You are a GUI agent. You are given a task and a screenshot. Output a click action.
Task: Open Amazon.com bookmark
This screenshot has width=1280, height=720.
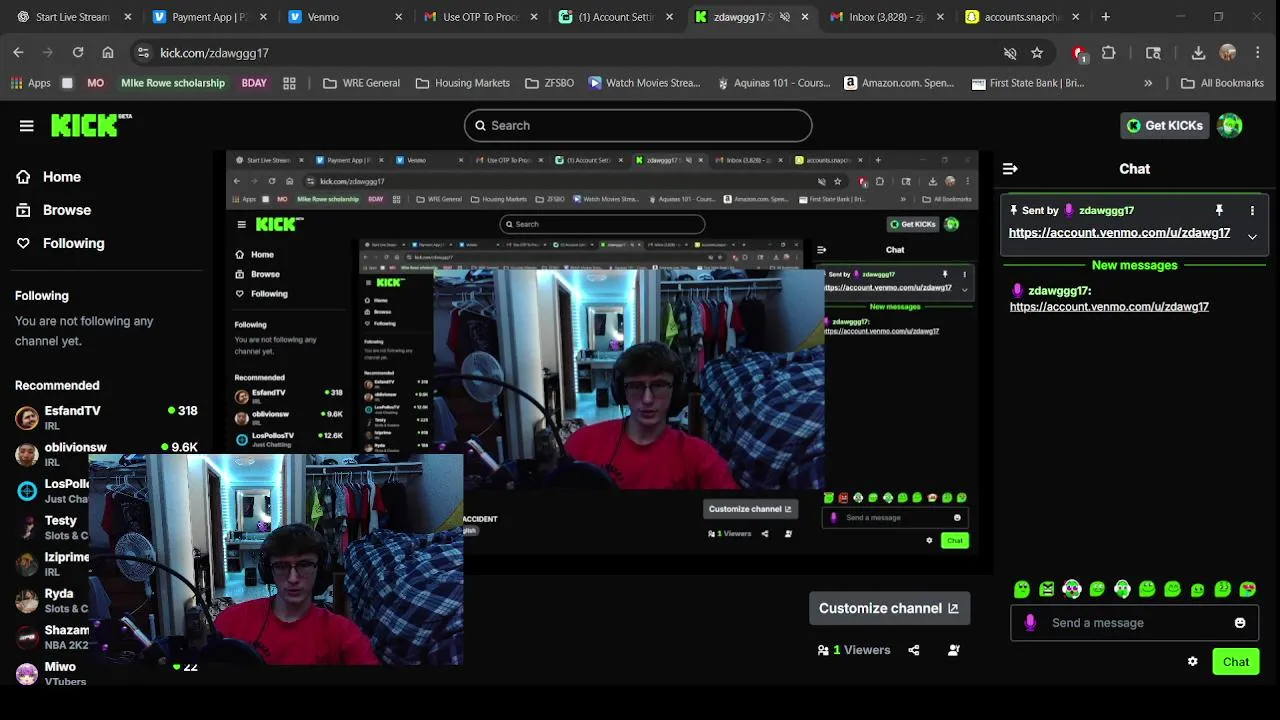(x=898, y=83)
